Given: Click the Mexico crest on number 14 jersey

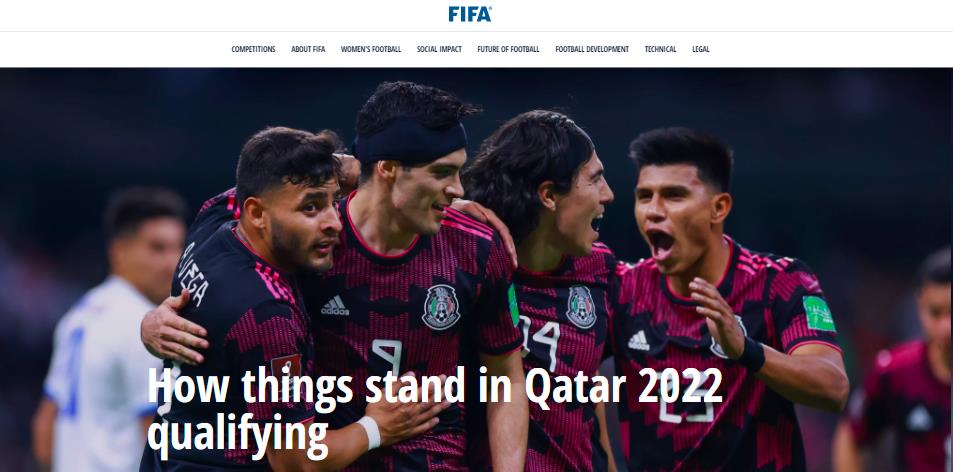Looking at the screenshot, I should click(x=581, y=307).
